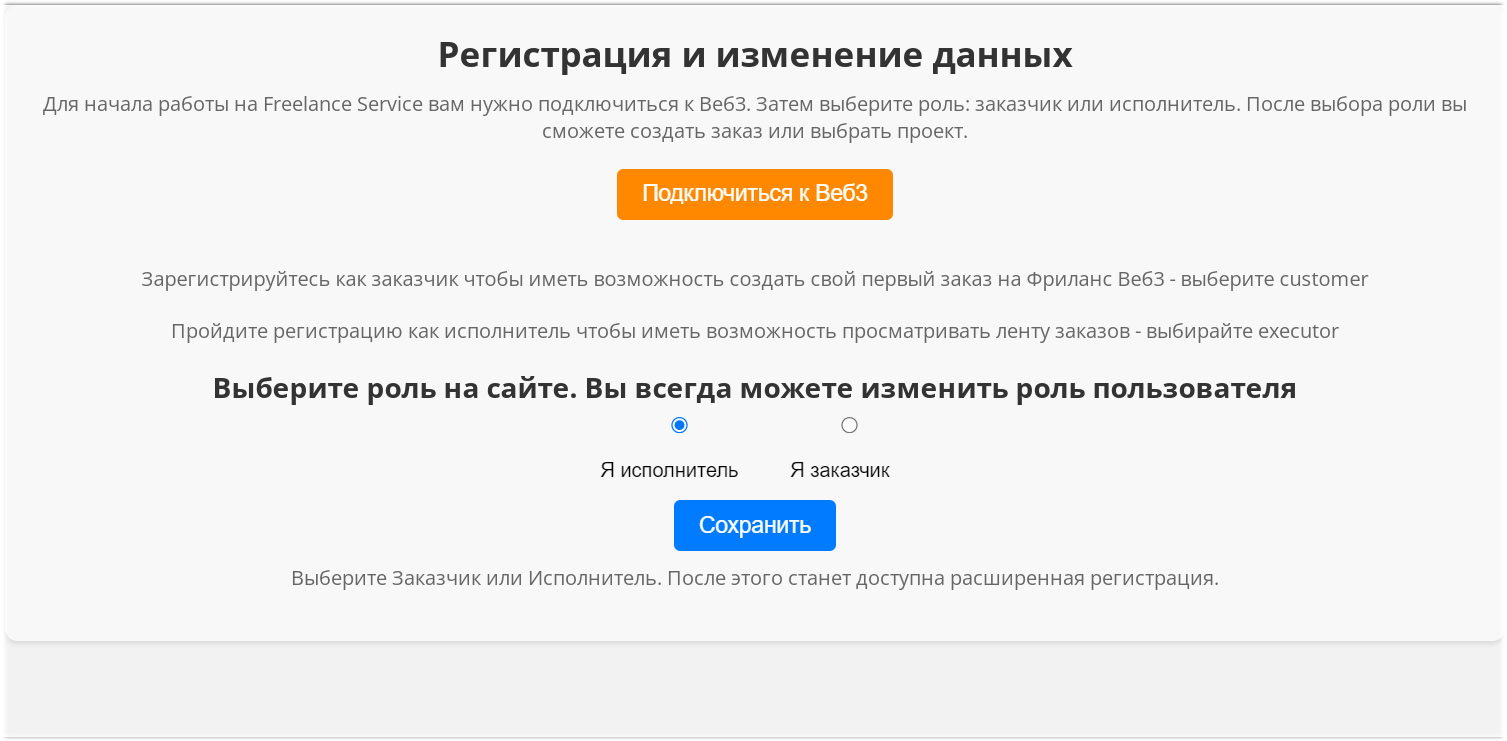This screenshot has height=741, width=1507.
Task: Mark yourself as executor using the left radio
Action: click(680, 425)
